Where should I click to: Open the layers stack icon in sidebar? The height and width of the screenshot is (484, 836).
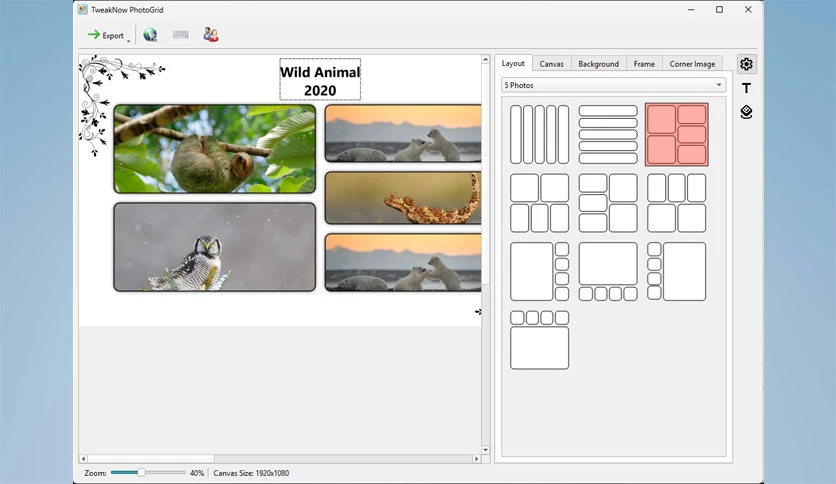tap(746, 112)
